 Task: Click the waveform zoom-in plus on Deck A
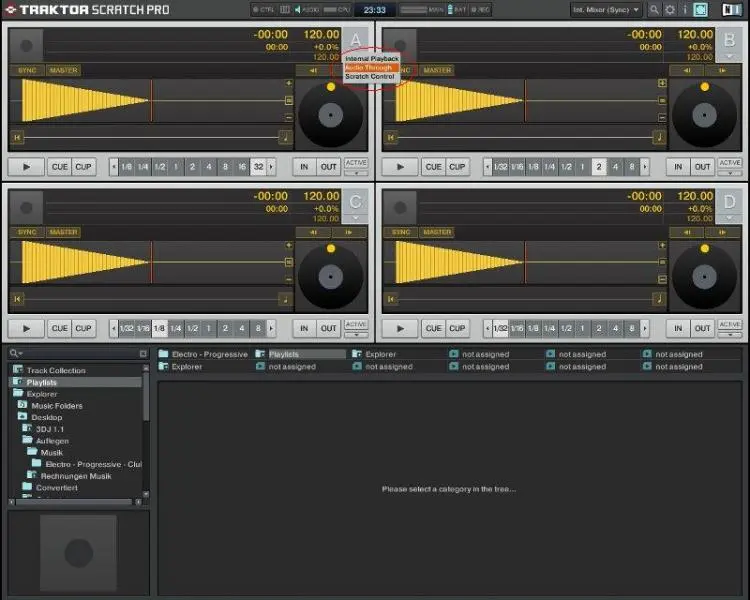289,82
